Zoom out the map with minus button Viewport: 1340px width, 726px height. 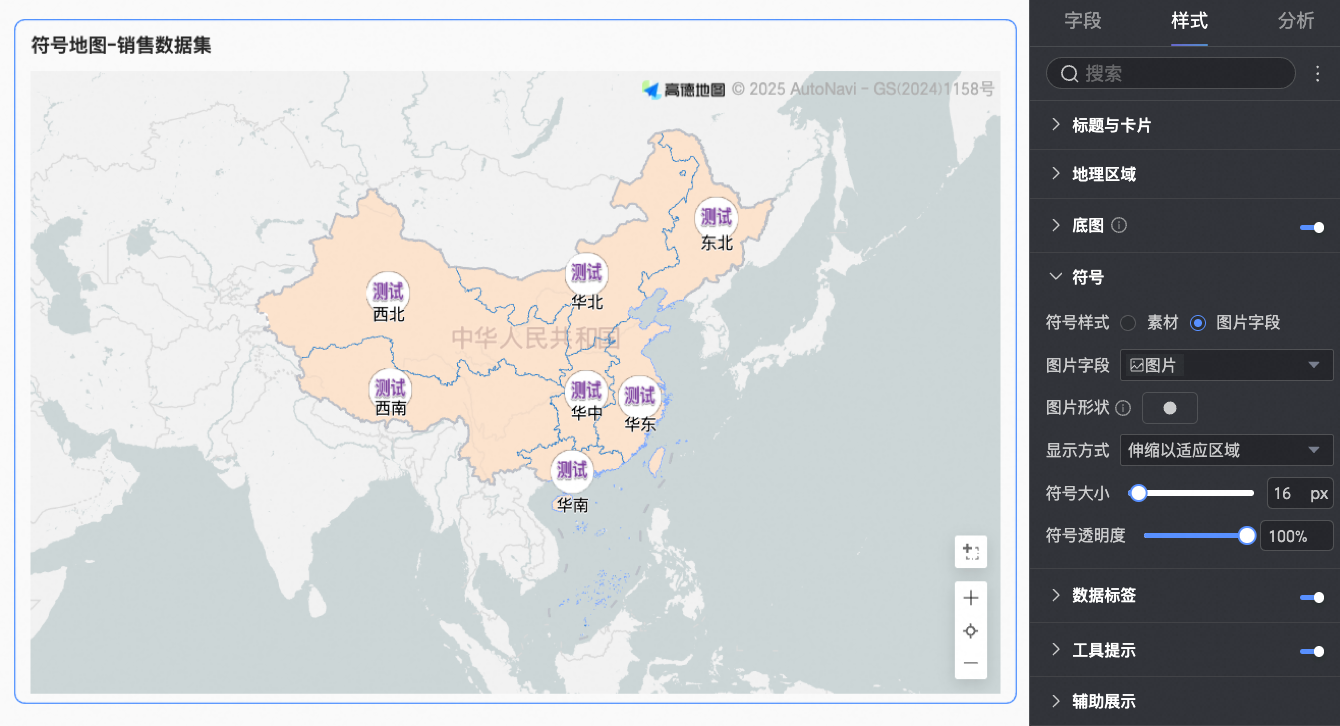970,663
